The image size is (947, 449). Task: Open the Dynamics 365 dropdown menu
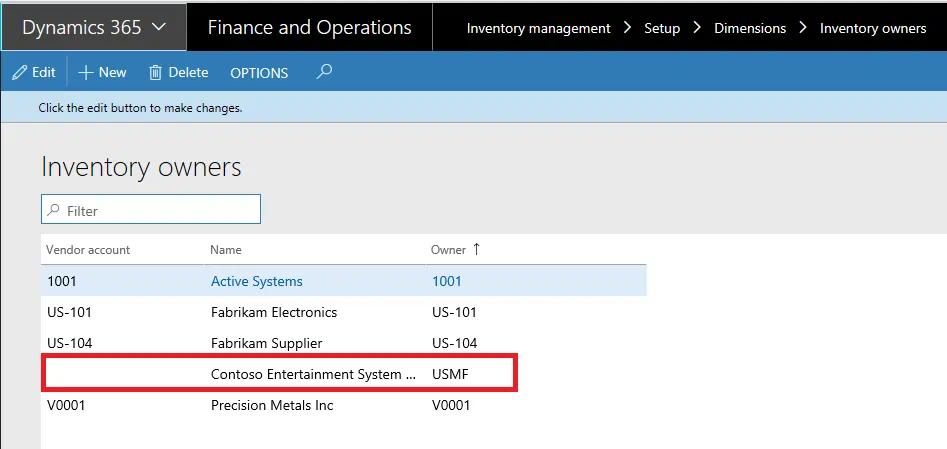(94, 28)
